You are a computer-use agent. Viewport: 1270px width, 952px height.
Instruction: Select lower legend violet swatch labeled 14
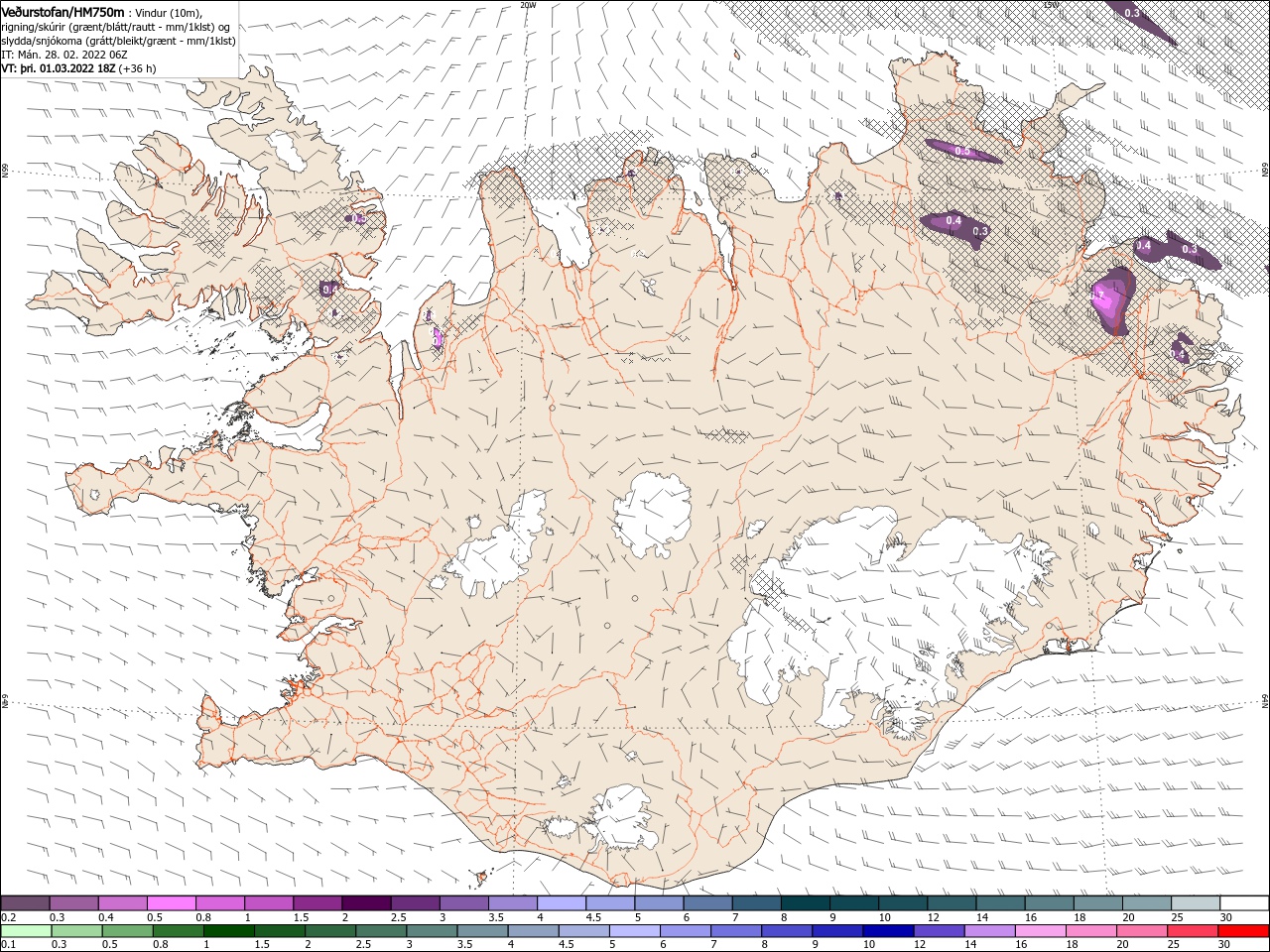click(988, 931)
